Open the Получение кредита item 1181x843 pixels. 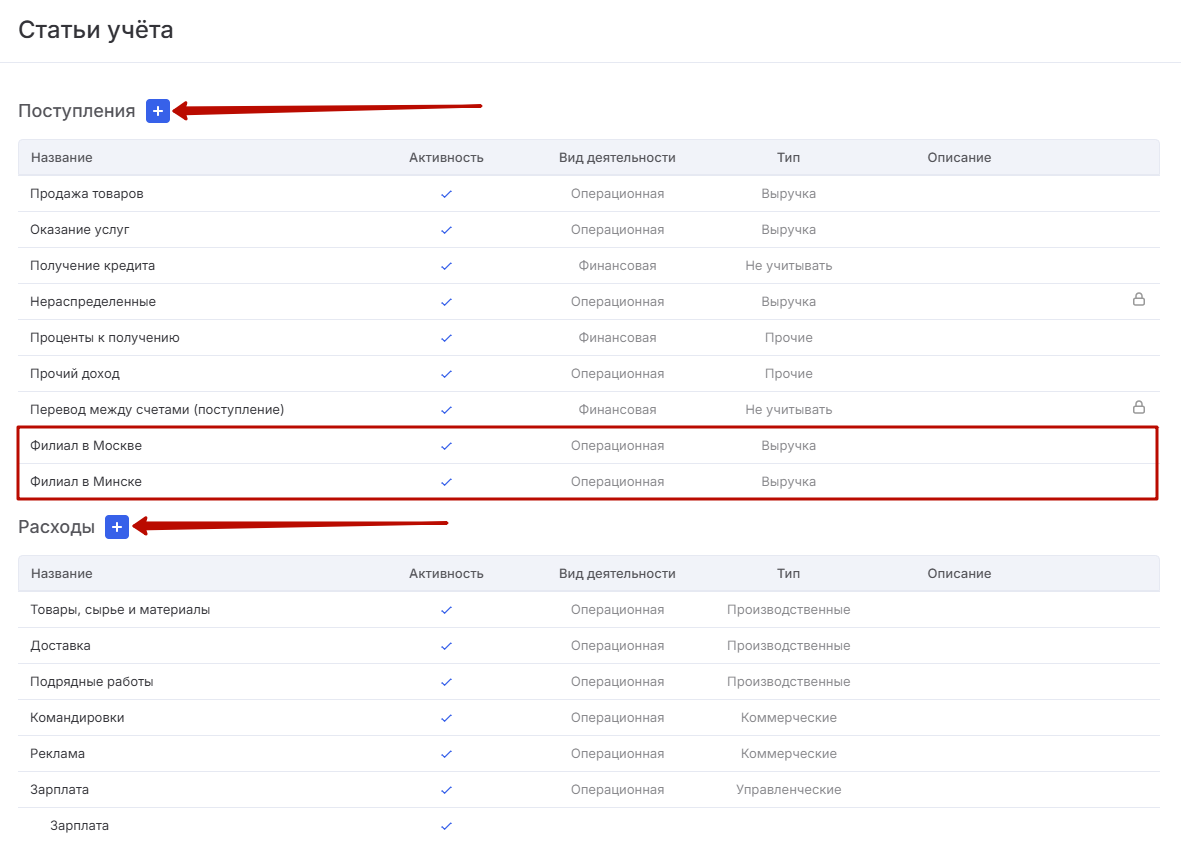point(93,266)
